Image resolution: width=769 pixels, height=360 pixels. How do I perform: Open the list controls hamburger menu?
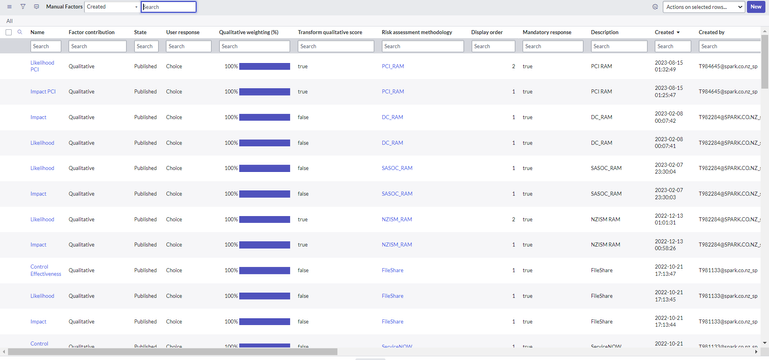click(9, 7)
